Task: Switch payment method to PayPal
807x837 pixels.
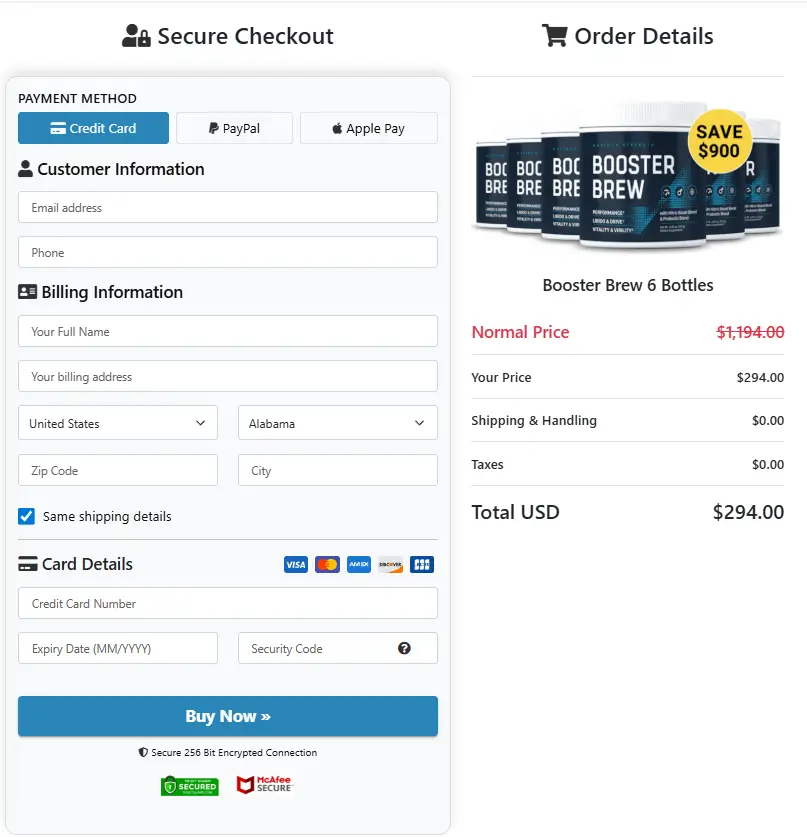Action: click(234, 128)
